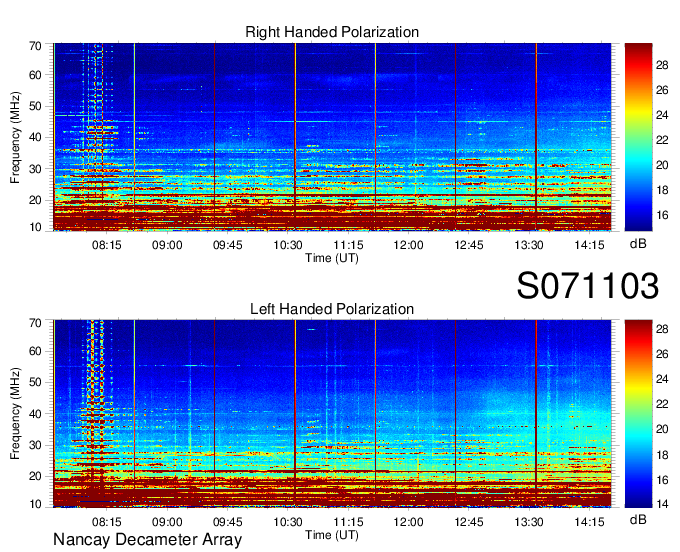Click 70 frequency tick of Right Handed plot

[x=35, y=46]
